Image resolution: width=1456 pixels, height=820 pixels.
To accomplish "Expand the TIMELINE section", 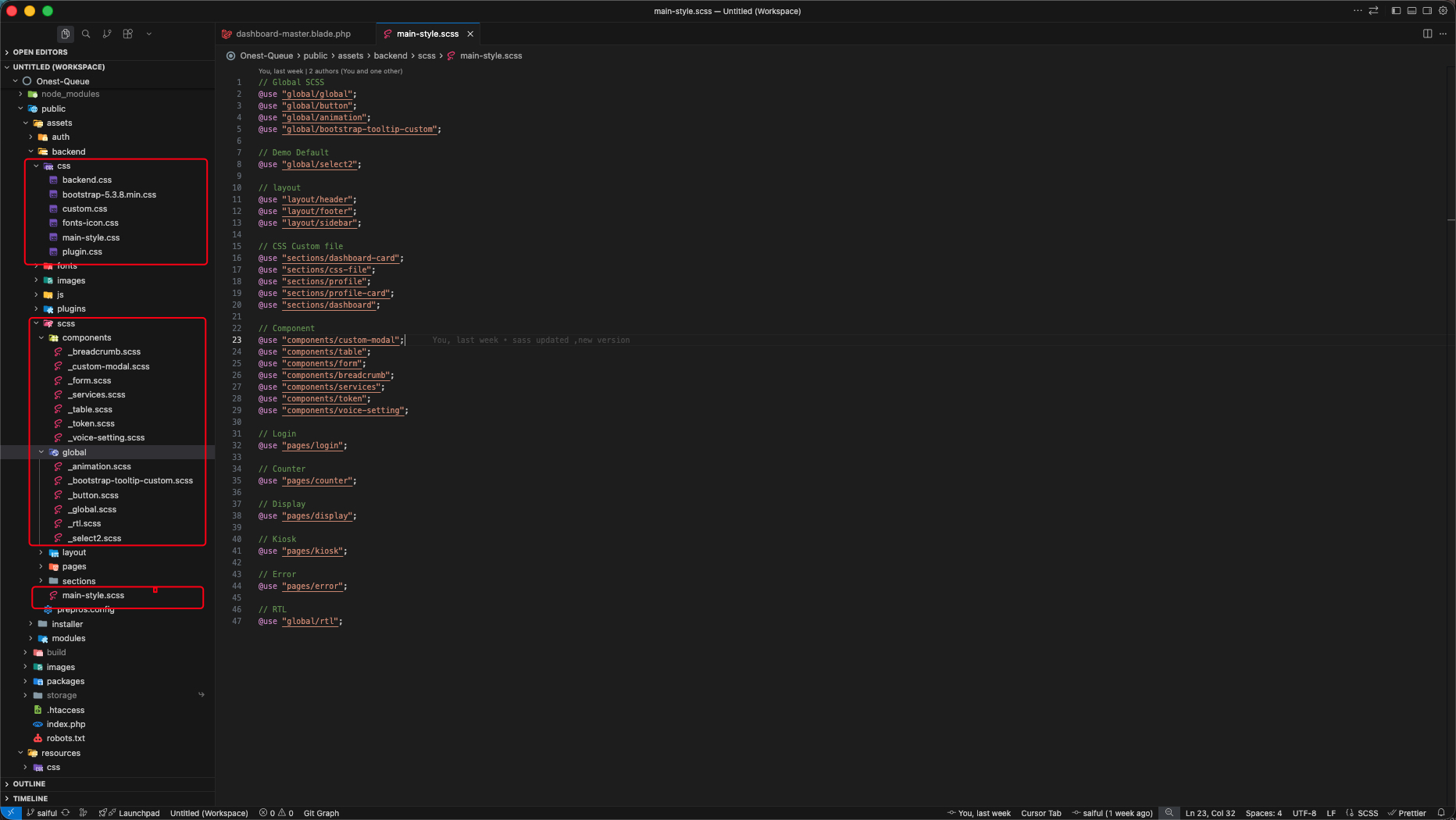I will [x=108, y=799].
